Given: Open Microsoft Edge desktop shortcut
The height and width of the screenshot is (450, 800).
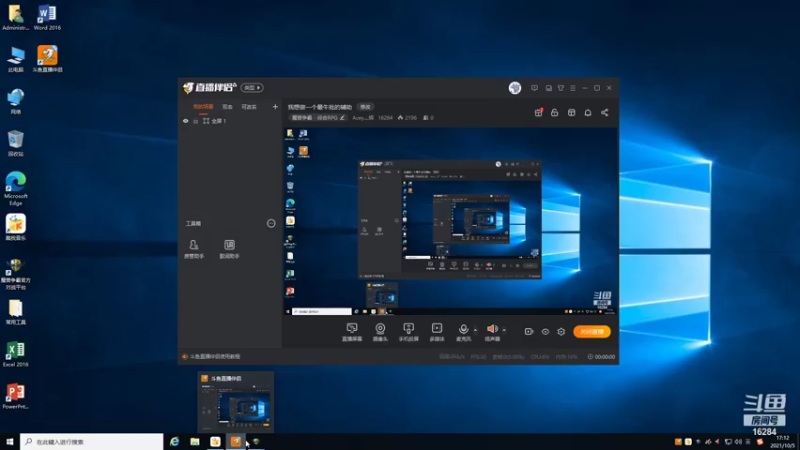Looking at the screenshot, I should [16, 189].
